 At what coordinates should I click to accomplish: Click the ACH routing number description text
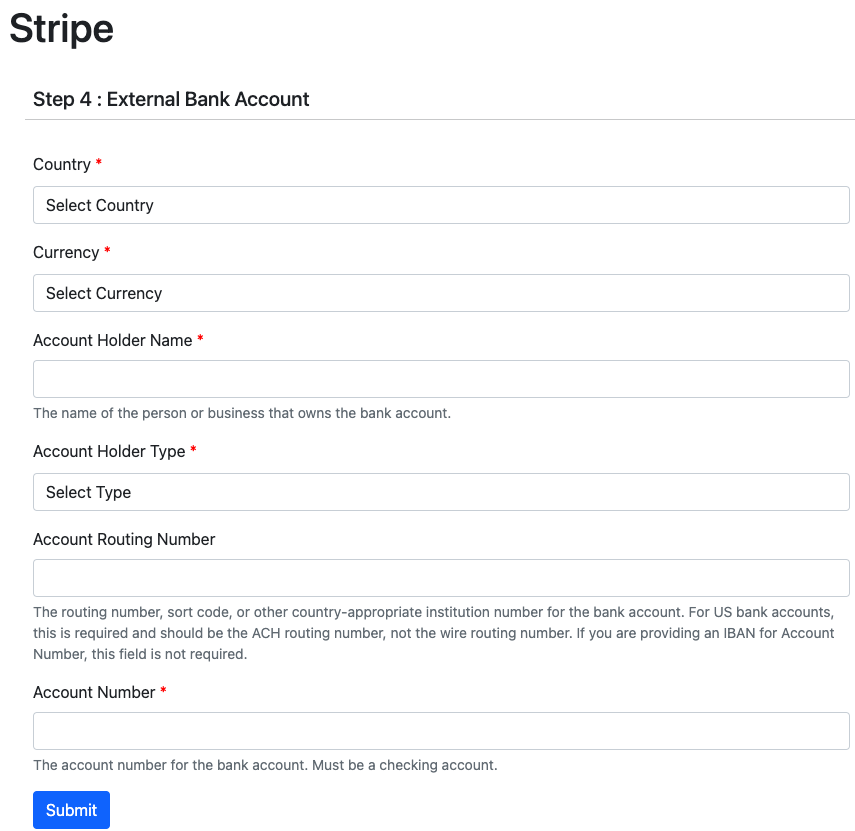point(434,633)
